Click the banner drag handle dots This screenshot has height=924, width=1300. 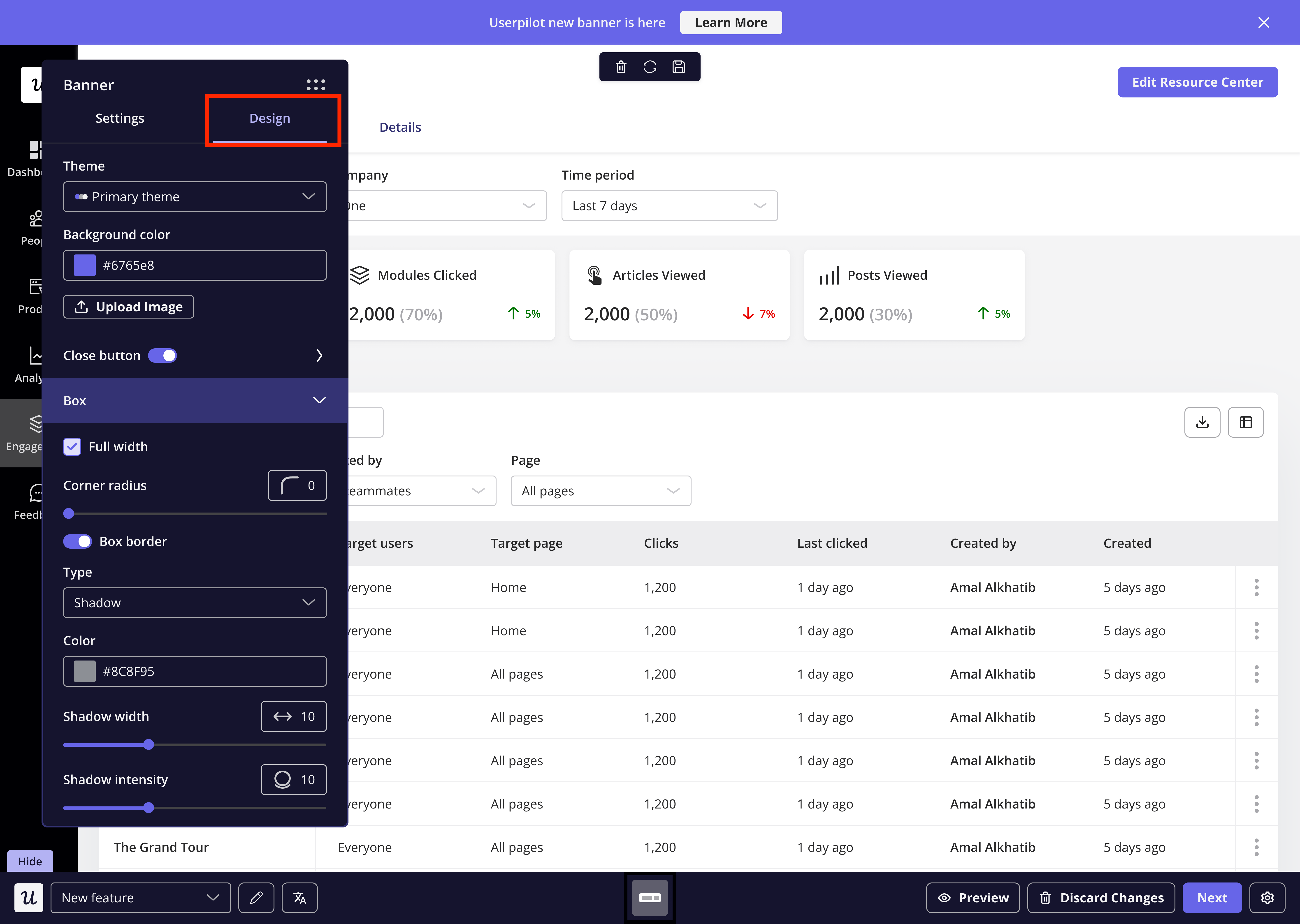[x=316, y=85]
